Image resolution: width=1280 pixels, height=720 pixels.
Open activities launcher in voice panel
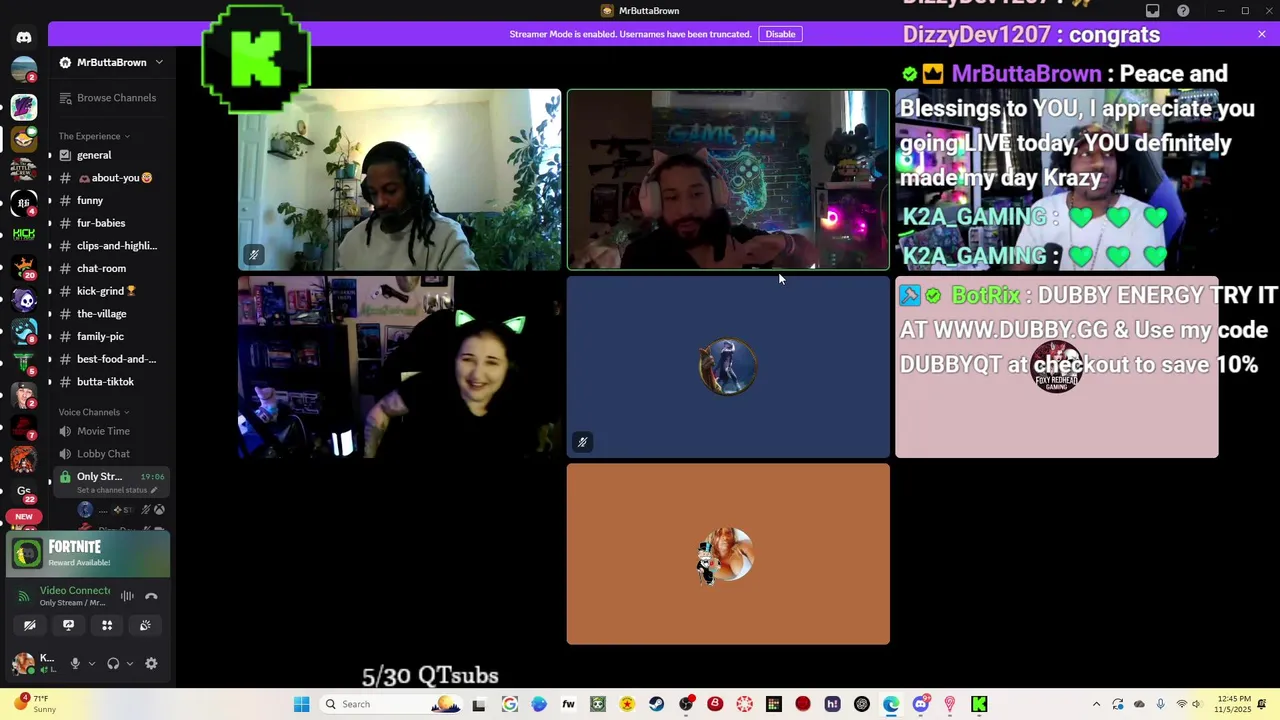point(107,625)
